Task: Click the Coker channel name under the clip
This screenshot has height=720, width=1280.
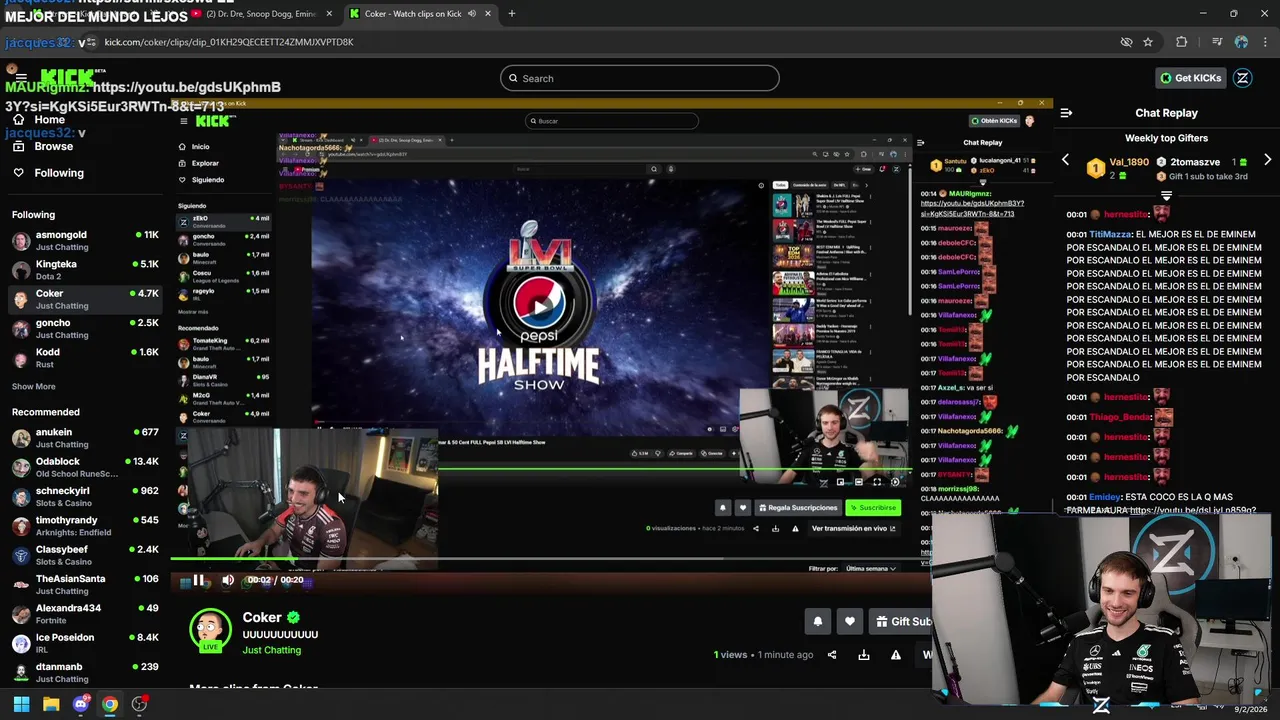Action: (262, 617)
